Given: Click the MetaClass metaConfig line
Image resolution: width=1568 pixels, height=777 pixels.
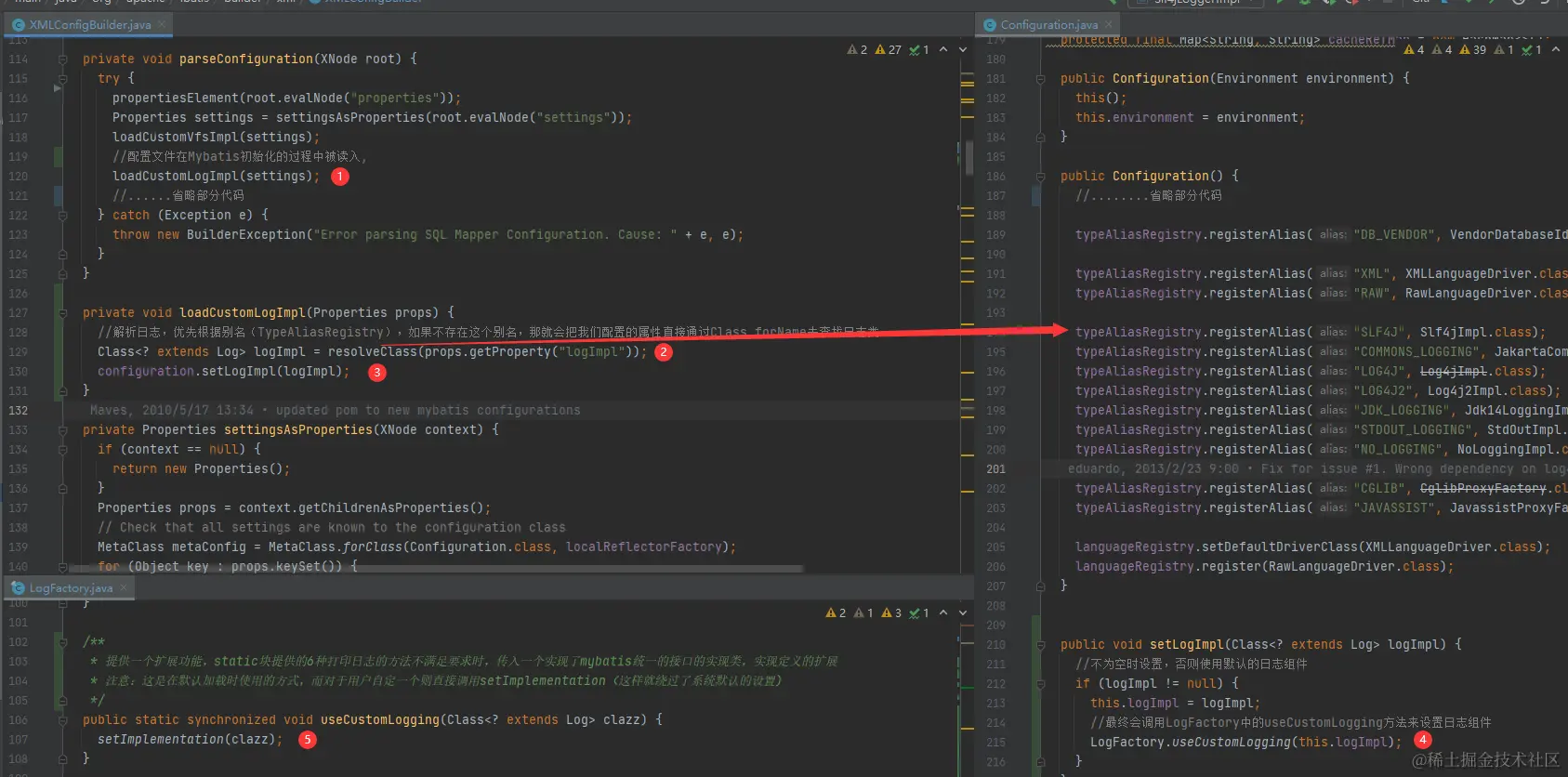Looking at the screenshot, I should 416,547.
